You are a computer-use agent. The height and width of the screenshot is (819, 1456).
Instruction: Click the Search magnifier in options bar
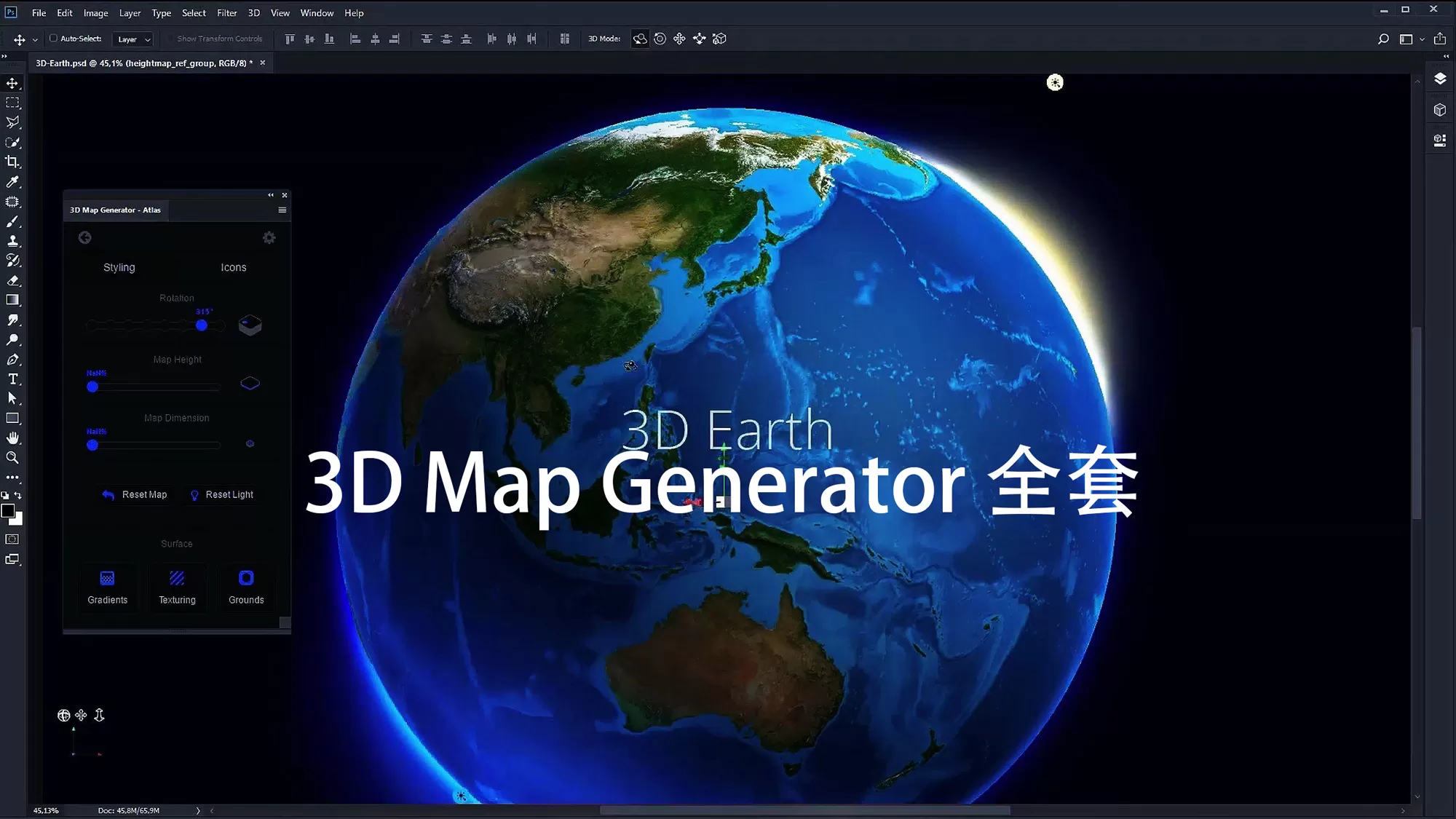[x=1383, y=39]
